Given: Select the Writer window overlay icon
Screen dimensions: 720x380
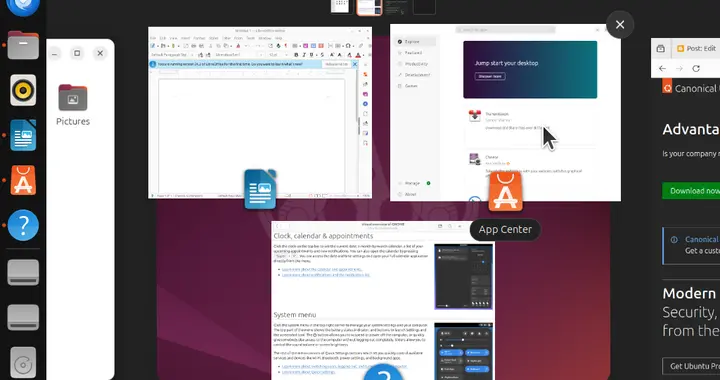Looking at the screenshot, I should pyautogui.click(x=260, y=189).
